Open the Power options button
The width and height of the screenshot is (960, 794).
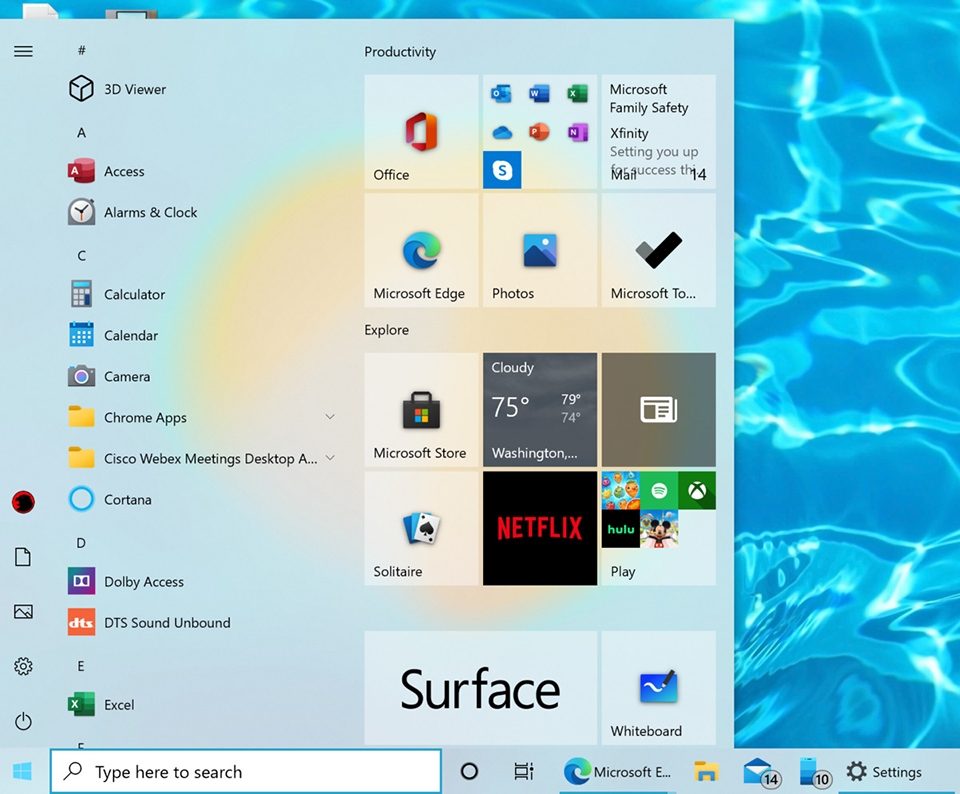click(23, 721)
